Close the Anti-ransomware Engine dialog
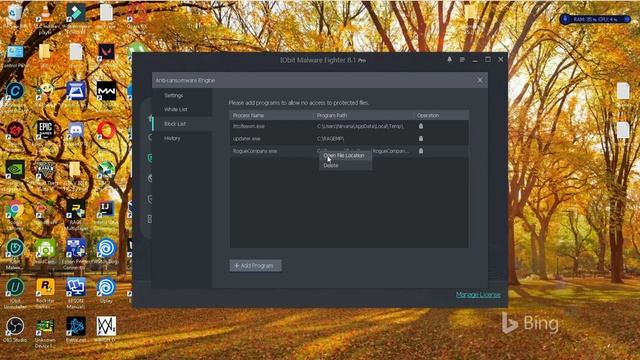This screenshot has height=360, width=640. [480, 80]
